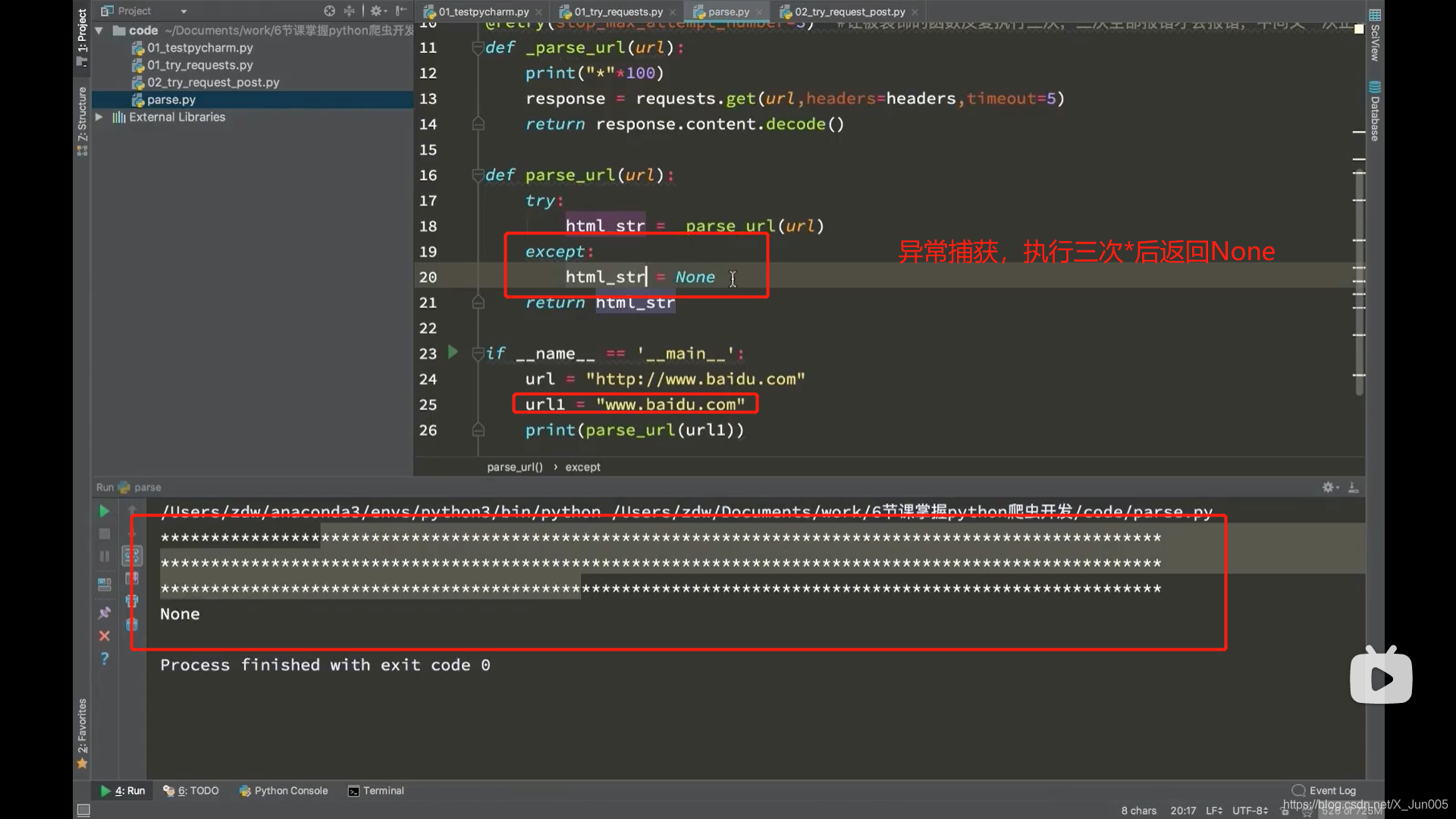
Task: Toggle fold marker at def parse_url line
Action: 478,175
